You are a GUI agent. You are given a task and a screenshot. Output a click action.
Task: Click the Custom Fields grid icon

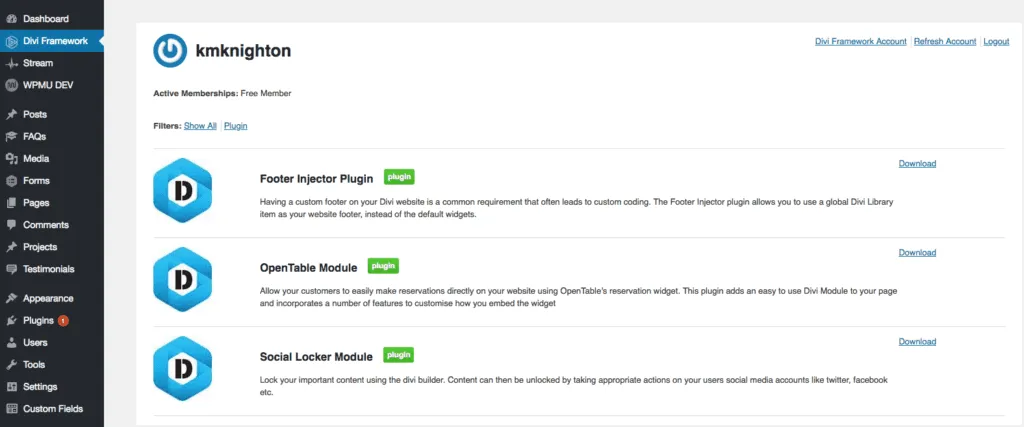[x=11, y=409]
